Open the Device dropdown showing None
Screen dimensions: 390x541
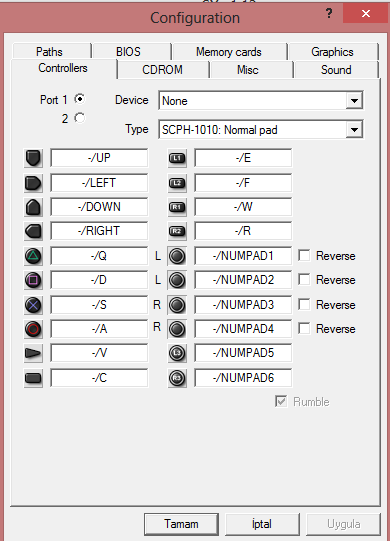coord(261,101)
